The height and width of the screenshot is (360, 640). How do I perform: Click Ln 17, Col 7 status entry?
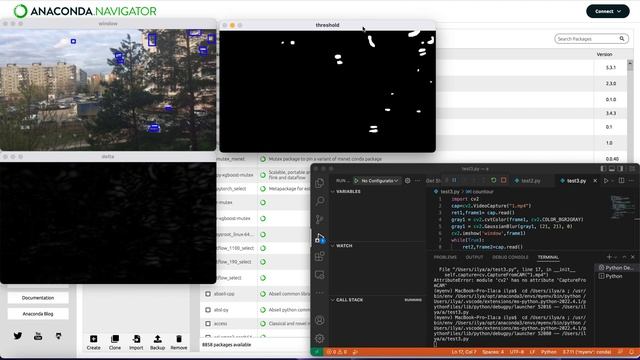[x=464, y=352]
